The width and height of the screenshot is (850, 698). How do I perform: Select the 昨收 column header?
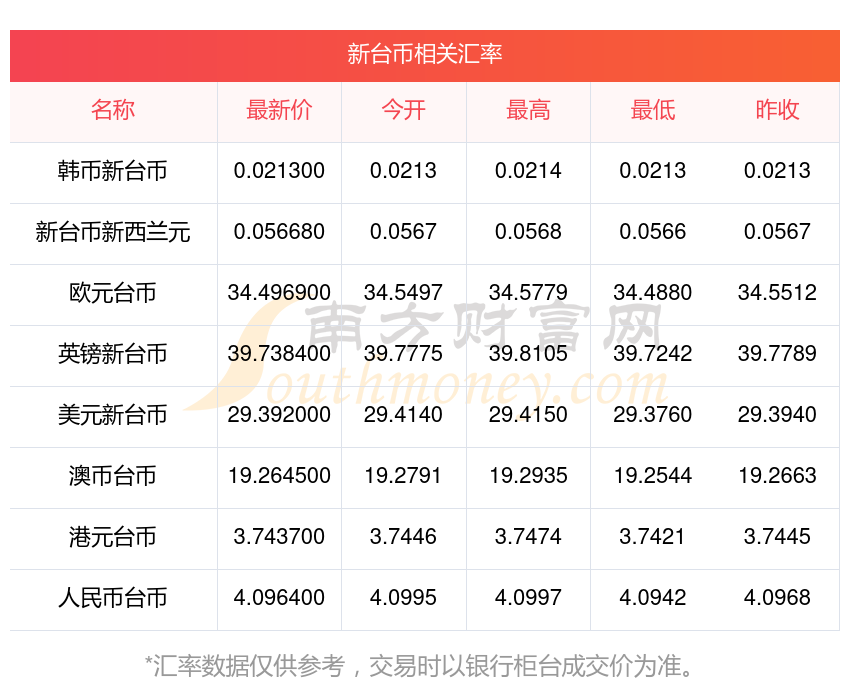tap(777, 110)
